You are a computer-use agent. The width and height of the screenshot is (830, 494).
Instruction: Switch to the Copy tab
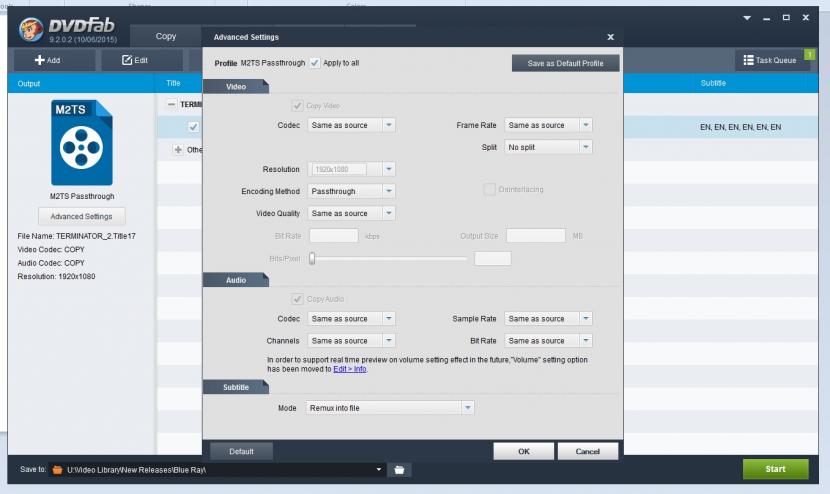[x=166, y=36]
